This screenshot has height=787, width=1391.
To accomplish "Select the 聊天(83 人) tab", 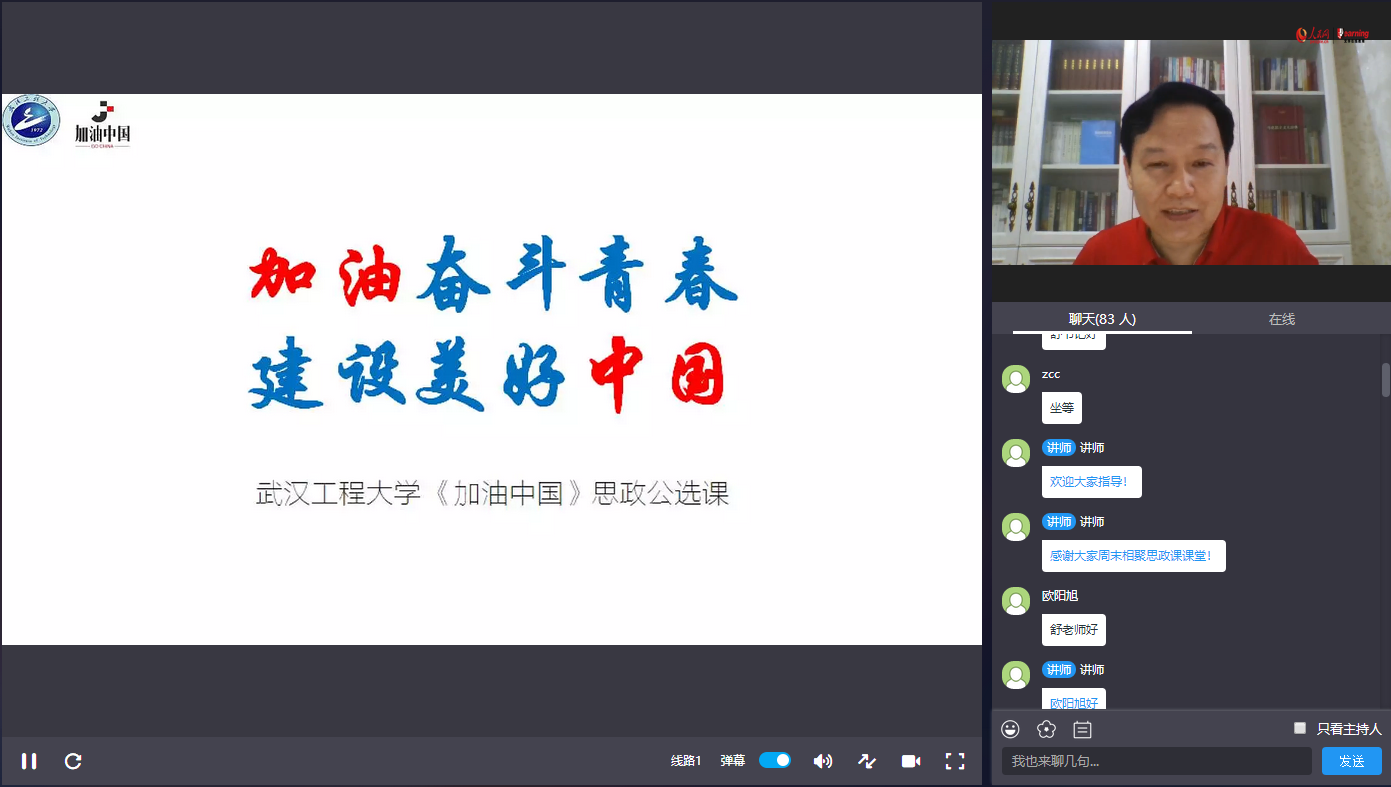I will (x=1102, y=319).
